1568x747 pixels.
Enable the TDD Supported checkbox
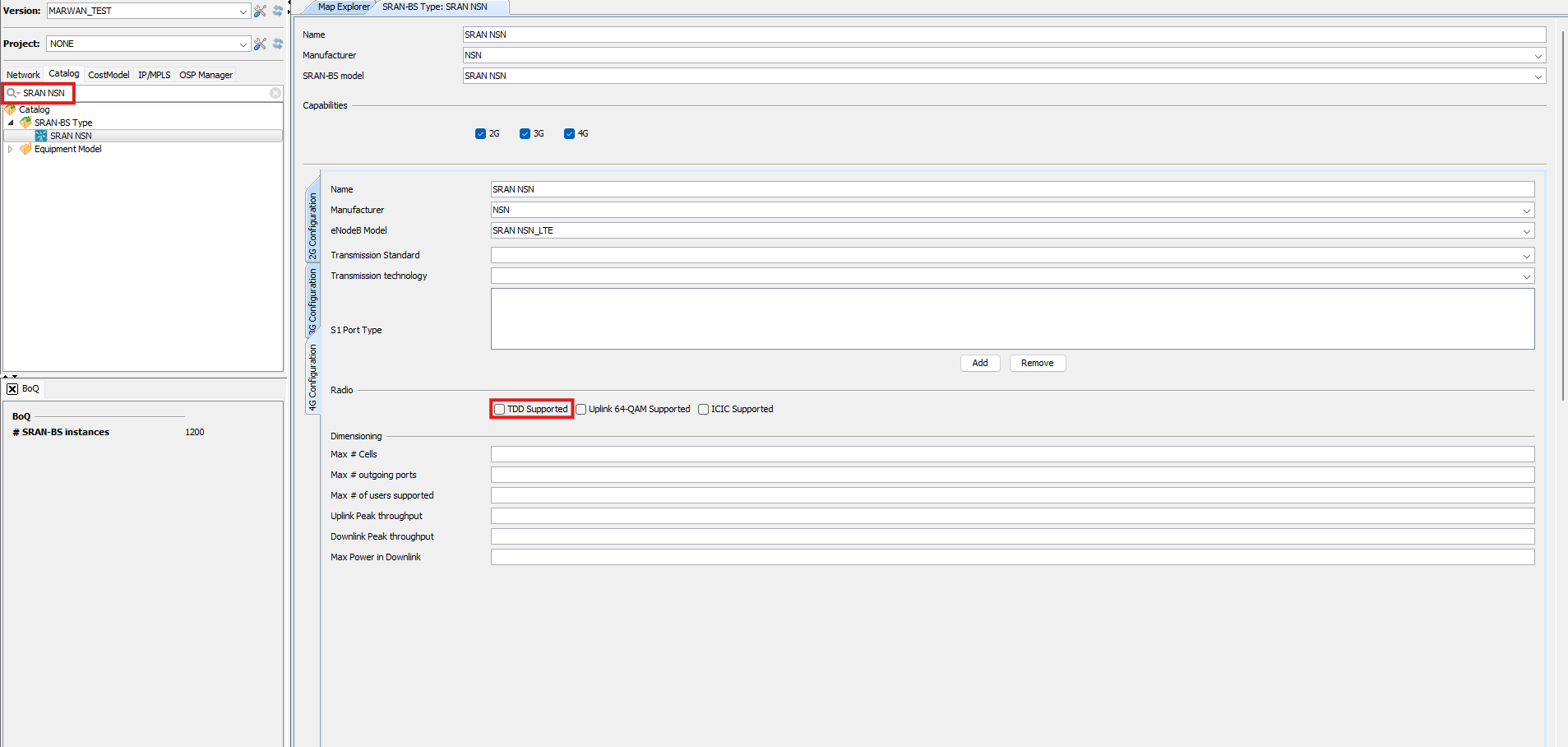point(499,410)
